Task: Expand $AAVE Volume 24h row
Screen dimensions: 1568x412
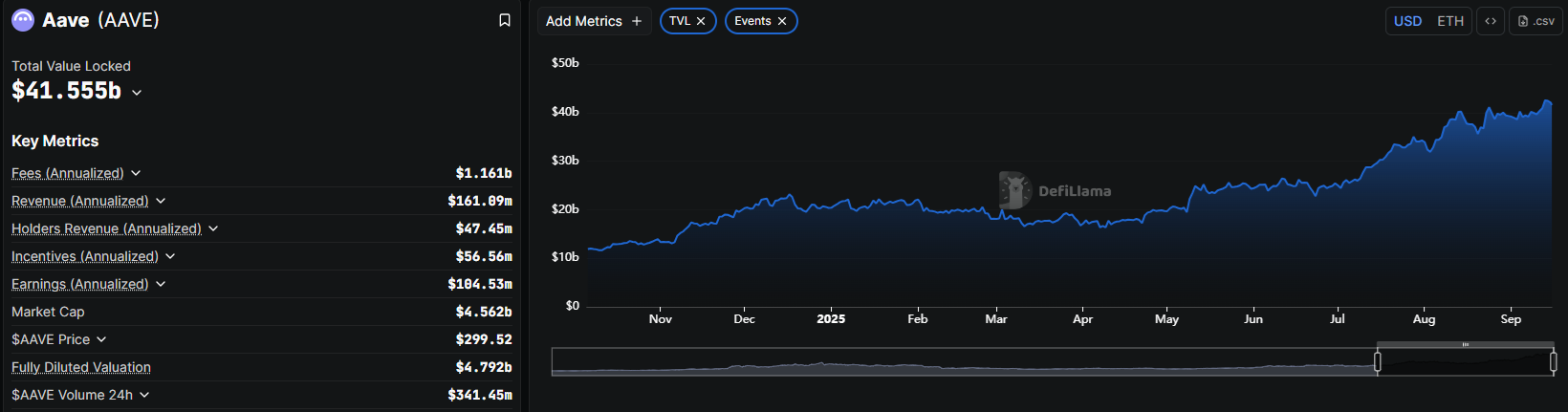Action: 144,395
